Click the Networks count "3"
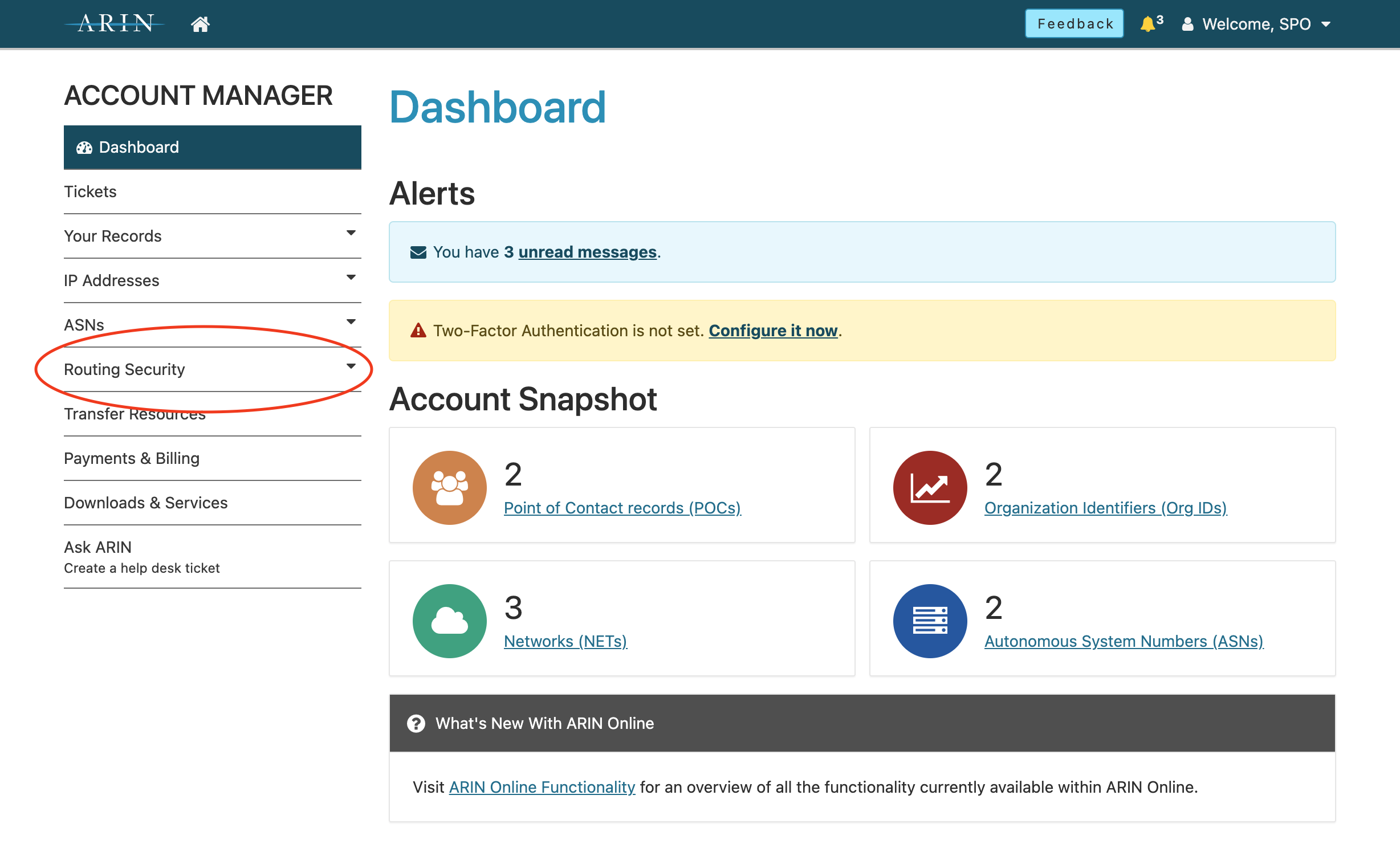This screenshot has width=1400, height=848. point(514,608)
